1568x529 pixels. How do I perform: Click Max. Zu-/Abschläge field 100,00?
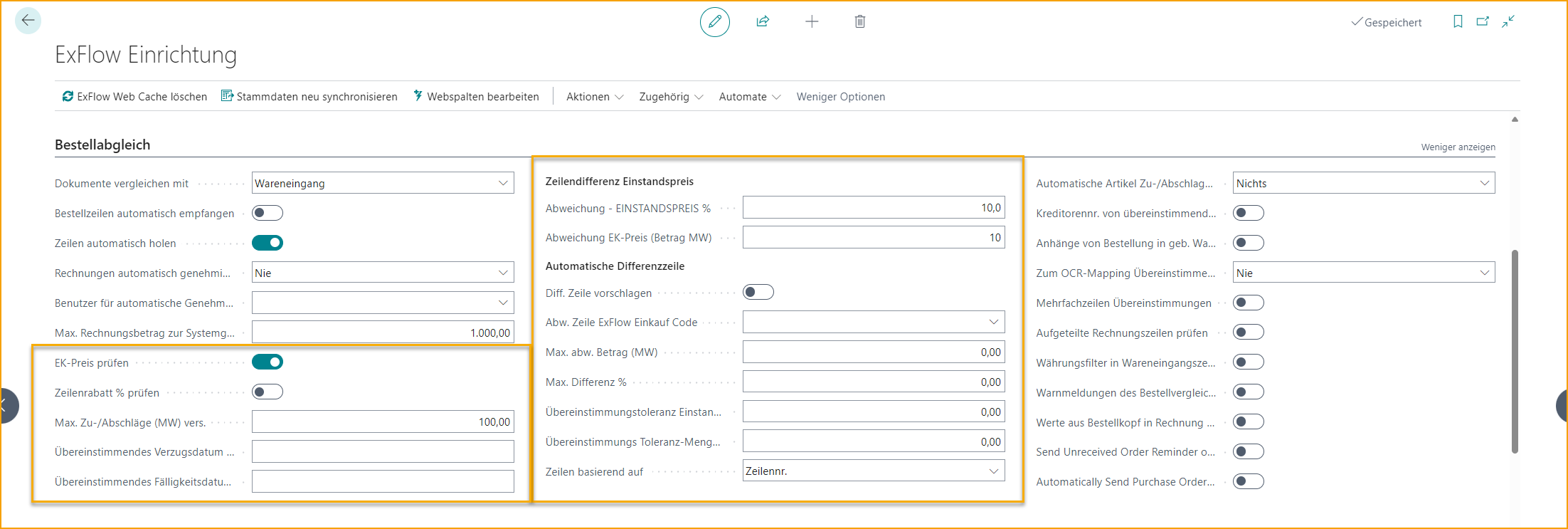[x=383, y=422]
